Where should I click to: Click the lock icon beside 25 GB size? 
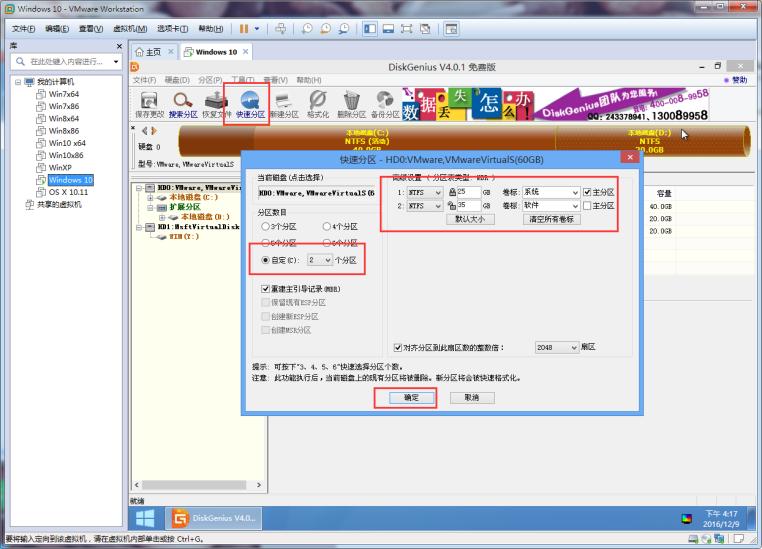[452, 192]
